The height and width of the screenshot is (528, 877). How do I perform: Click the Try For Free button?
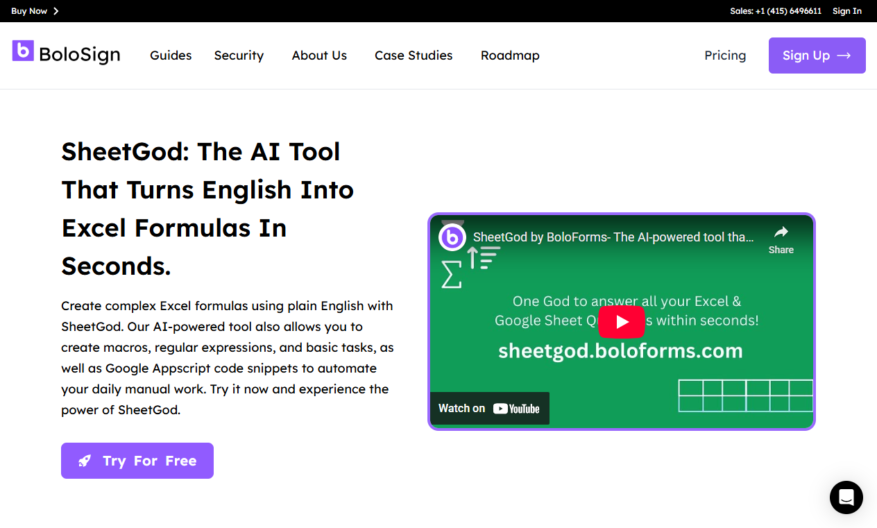tap(137, 461)
